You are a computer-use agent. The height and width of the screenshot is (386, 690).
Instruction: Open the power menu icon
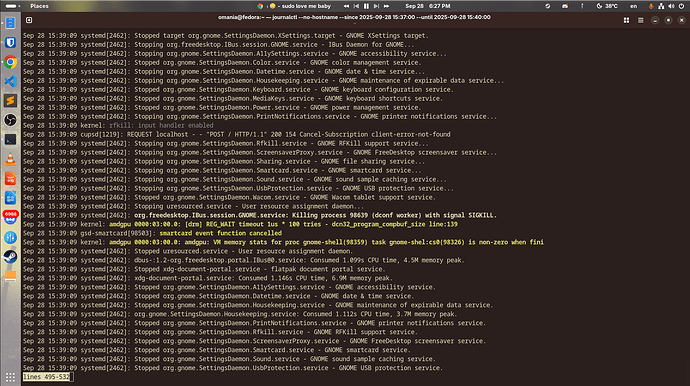point(681,6)
